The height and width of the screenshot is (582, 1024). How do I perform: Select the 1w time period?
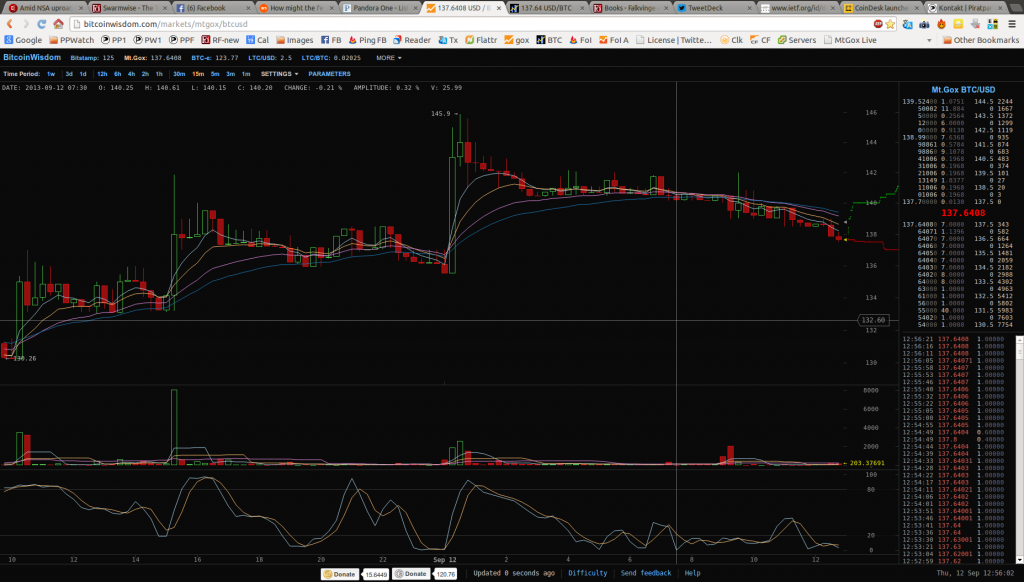[51, 74]
